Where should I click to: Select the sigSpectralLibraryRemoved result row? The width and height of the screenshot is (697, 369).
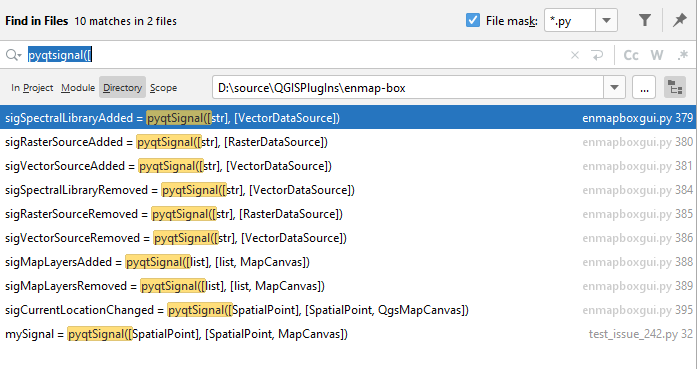click(348, 190)
